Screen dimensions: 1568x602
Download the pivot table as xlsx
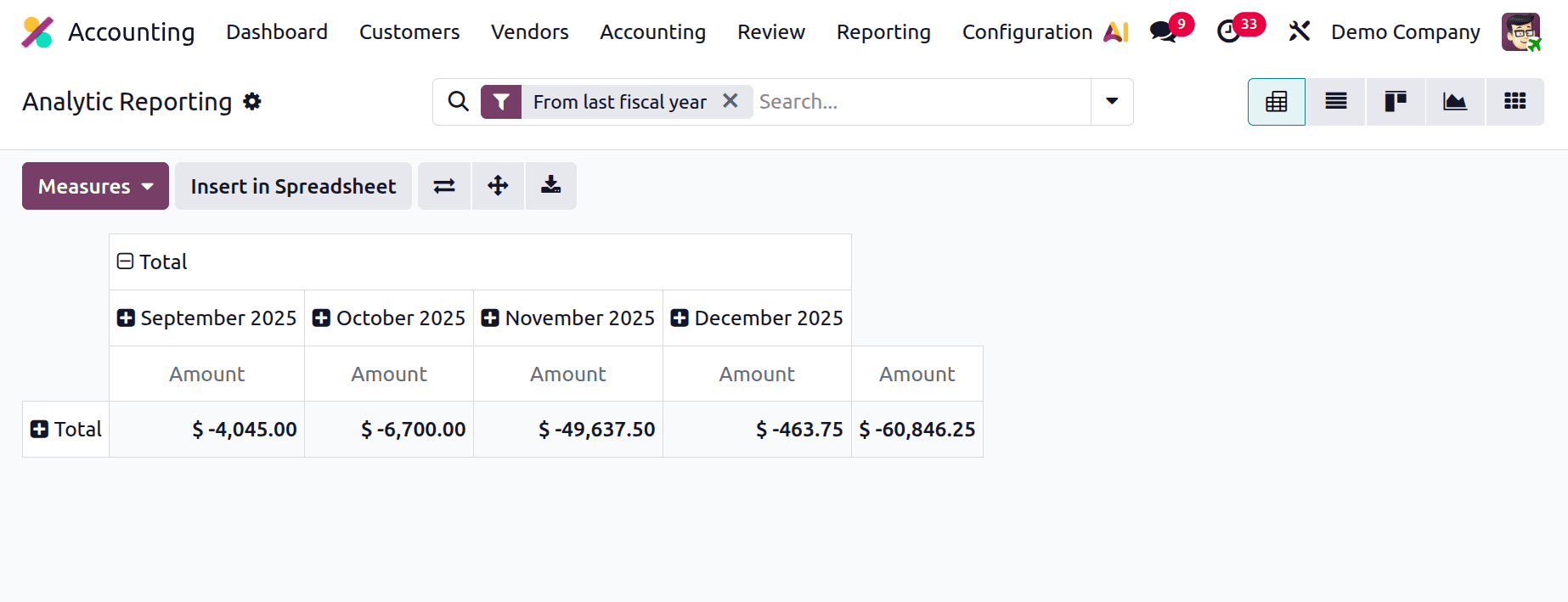point(551,186)
